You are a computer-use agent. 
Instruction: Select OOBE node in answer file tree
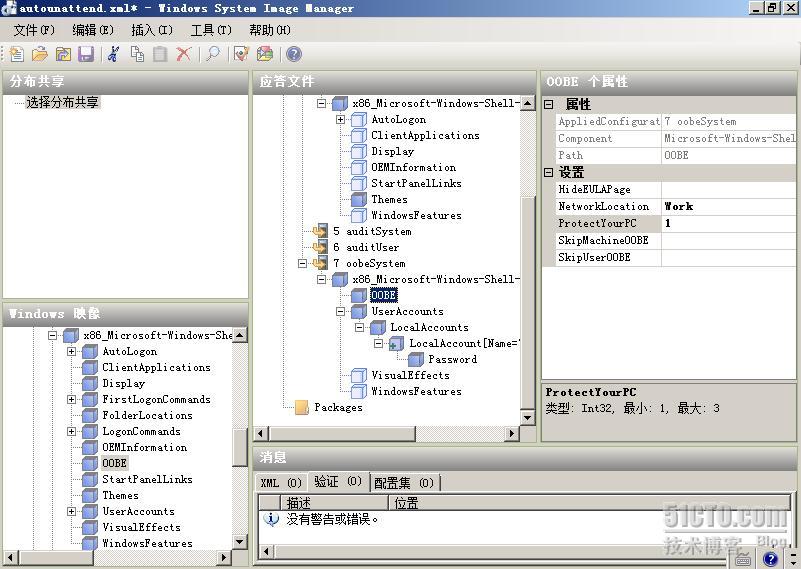[384, 295]
